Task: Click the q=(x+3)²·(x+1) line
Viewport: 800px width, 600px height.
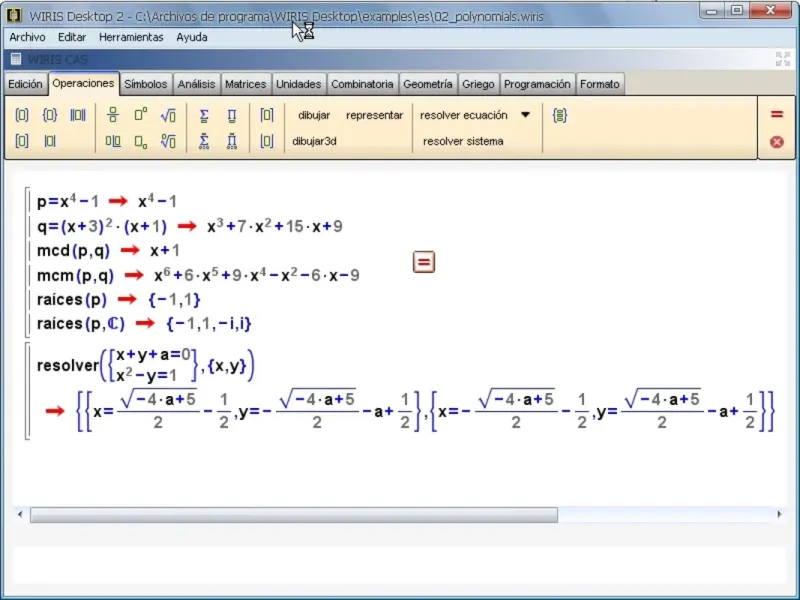Action: coord(102,226)
